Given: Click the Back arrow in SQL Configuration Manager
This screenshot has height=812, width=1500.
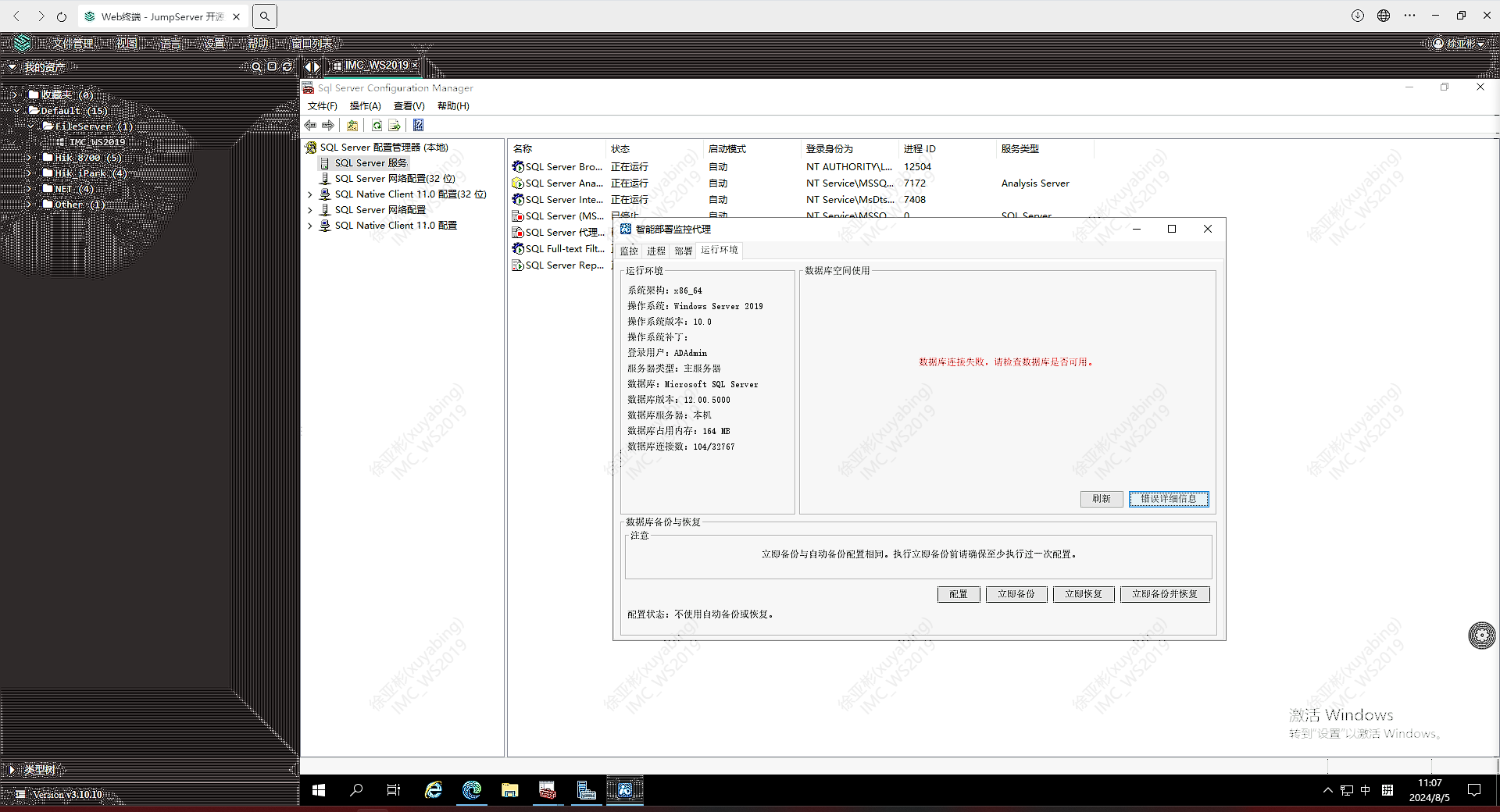Looking at the screenshot, I should [310, 126].
